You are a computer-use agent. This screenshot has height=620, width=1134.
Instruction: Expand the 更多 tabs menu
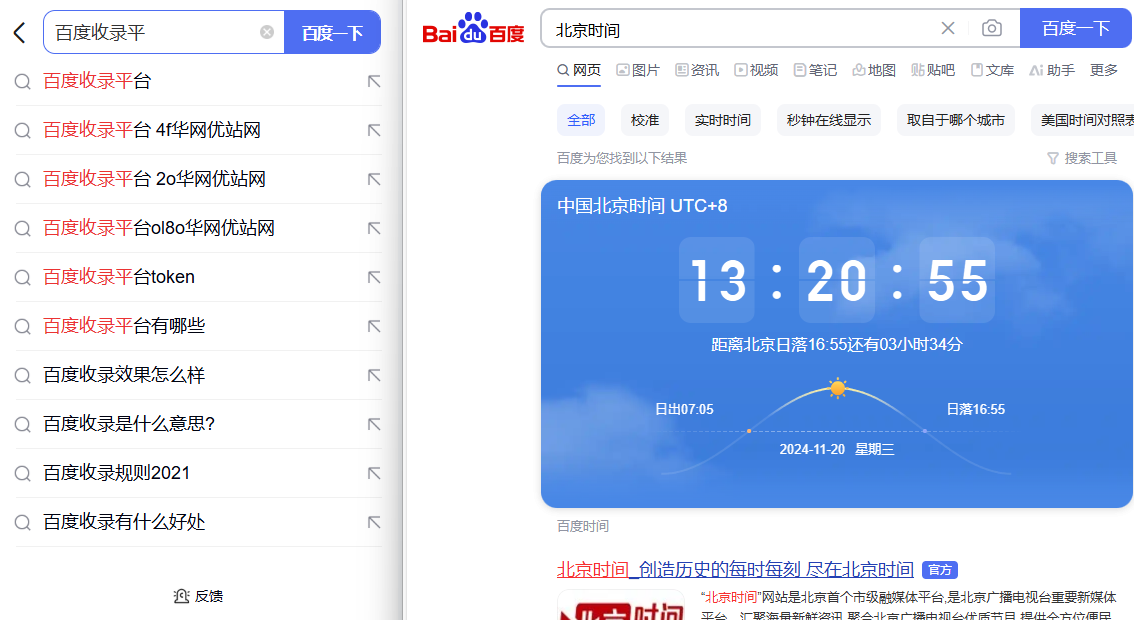(x=1104, y=70)
